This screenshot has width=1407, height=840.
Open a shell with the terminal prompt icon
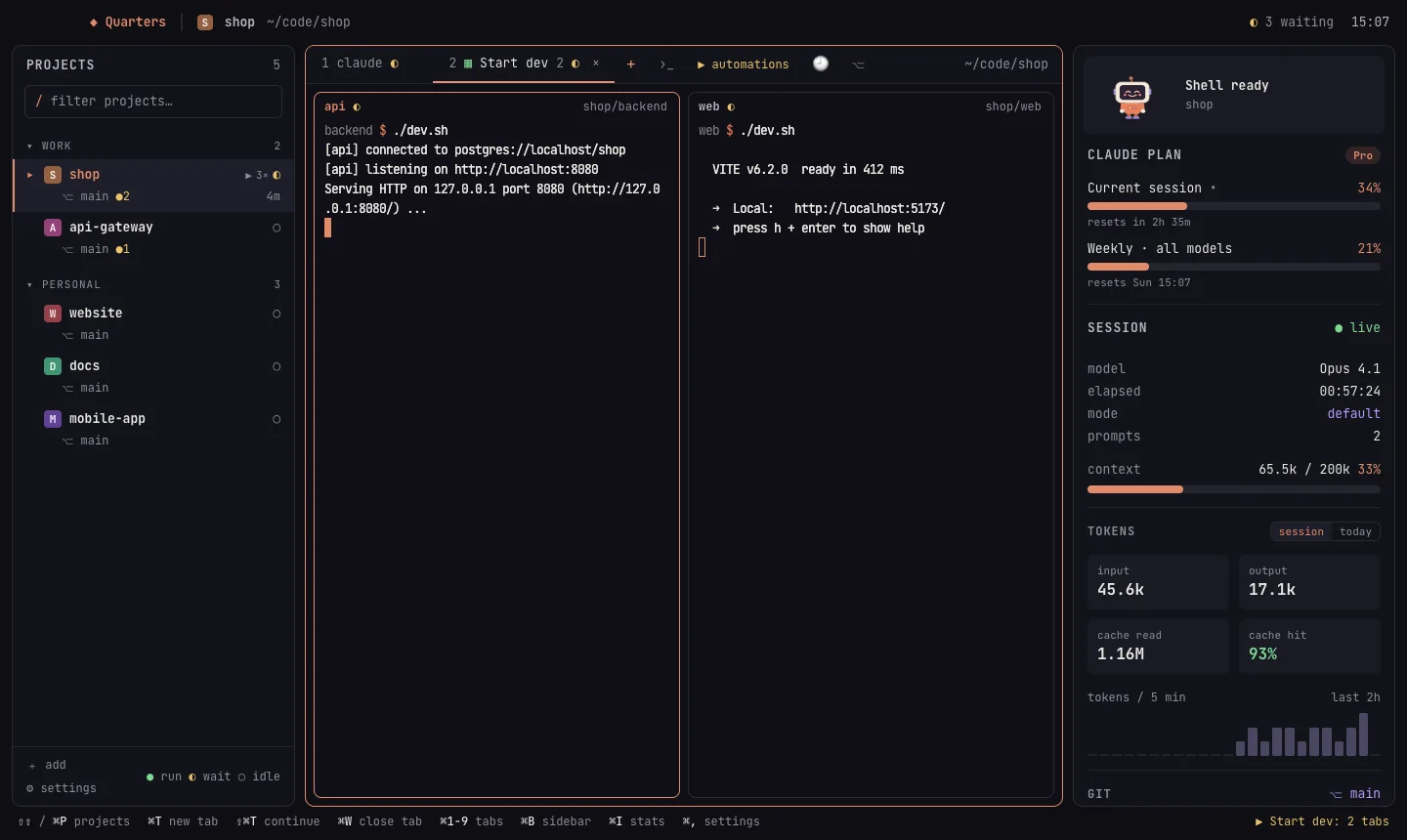(x=666, y=64)
